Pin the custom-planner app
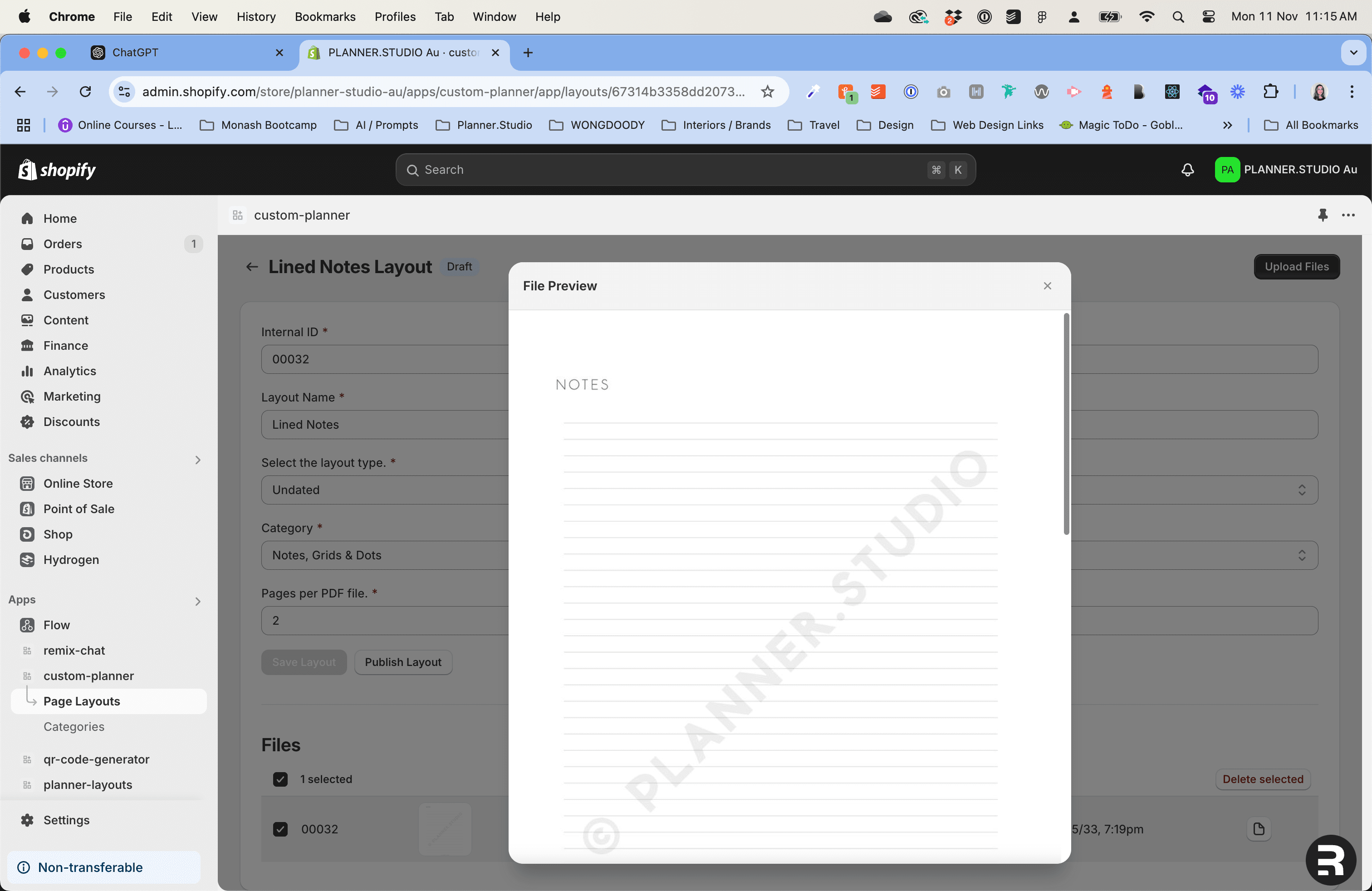Image resolution: width=1372 pixels, height=891 pixels. [1323, 215]
